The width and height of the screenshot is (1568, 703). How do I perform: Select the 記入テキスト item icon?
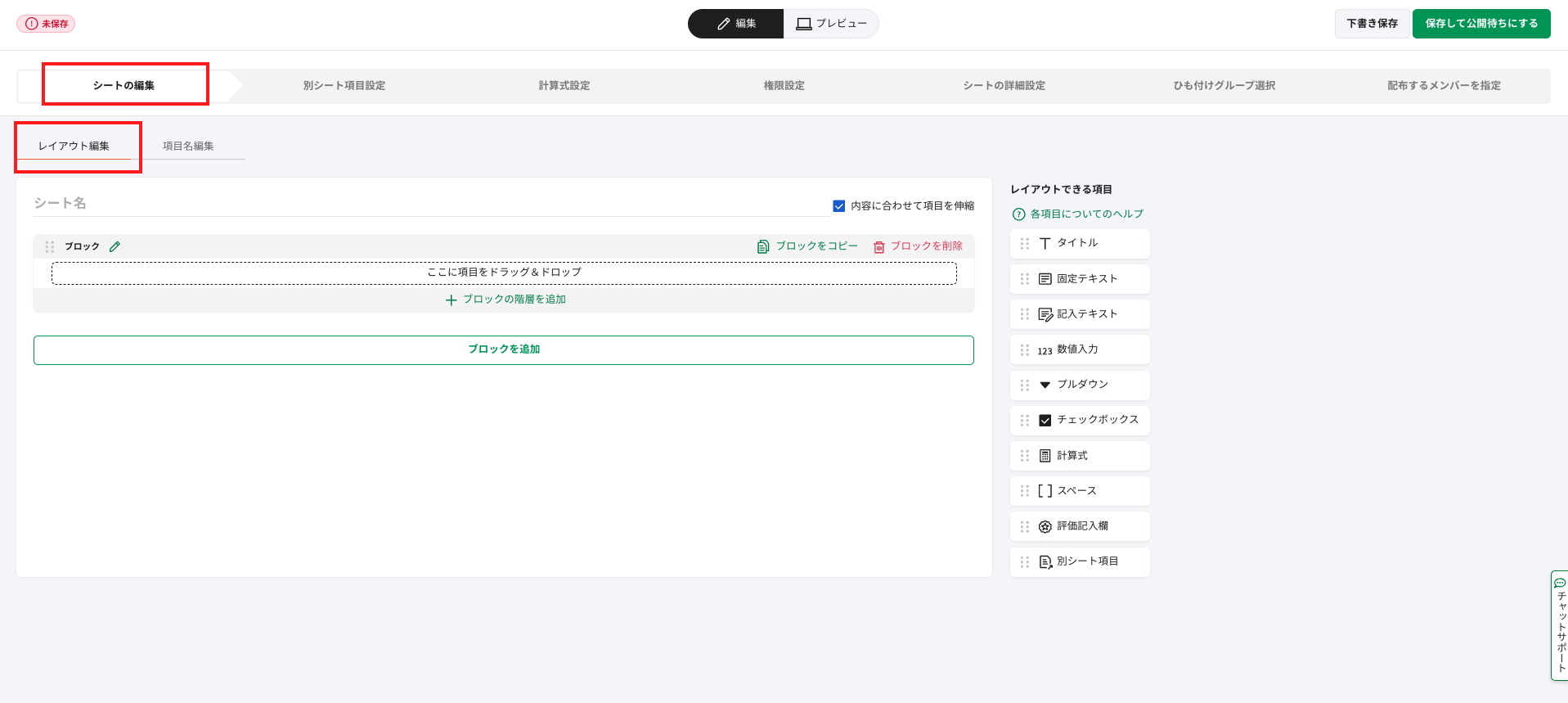(x=1045, y=314)
